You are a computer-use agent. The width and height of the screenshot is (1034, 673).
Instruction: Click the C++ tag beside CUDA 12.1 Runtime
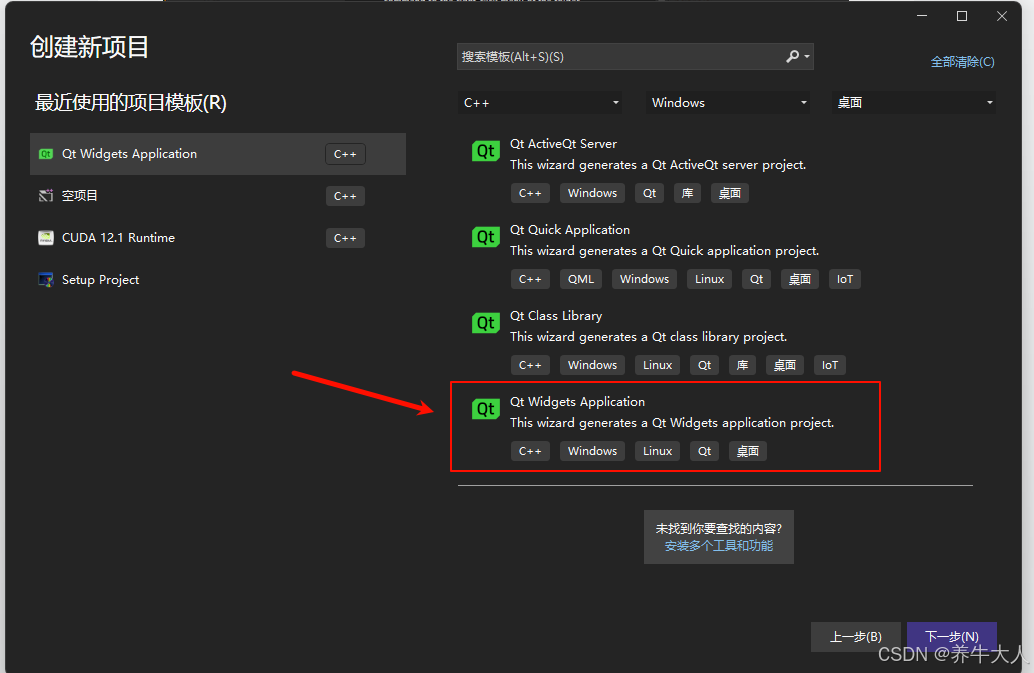(x=345, y=238)
